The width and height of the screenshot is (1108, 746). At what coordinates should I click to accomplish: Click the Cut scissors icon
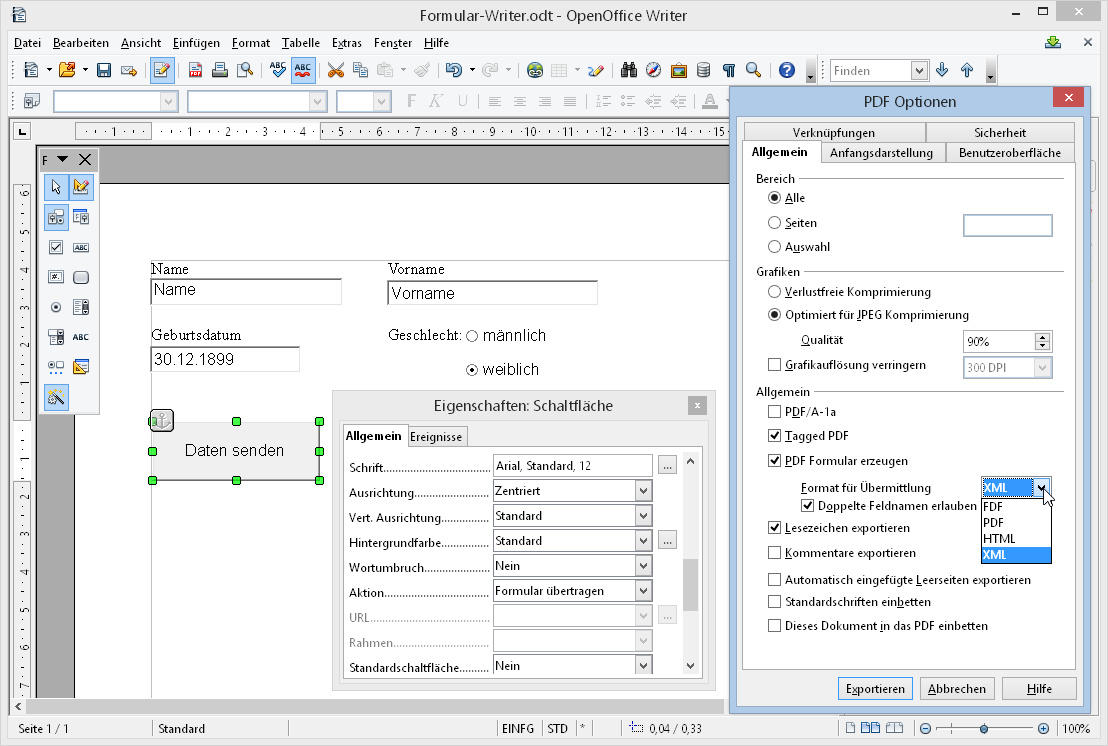click(x=335, y=70)
